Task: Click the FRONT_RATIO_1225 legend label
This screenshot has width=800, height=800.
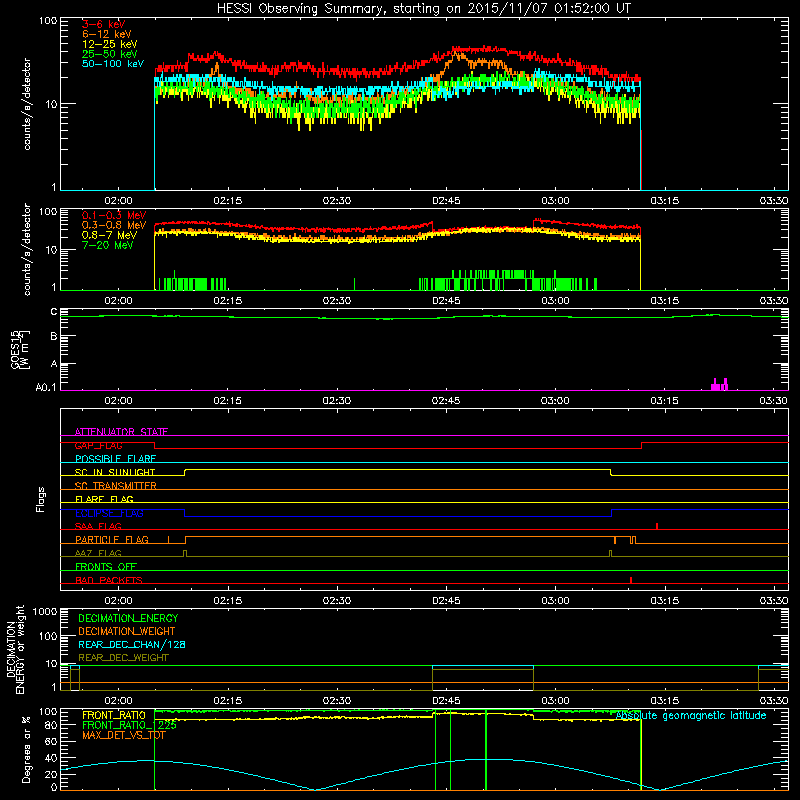Action: tap(129, 725)
